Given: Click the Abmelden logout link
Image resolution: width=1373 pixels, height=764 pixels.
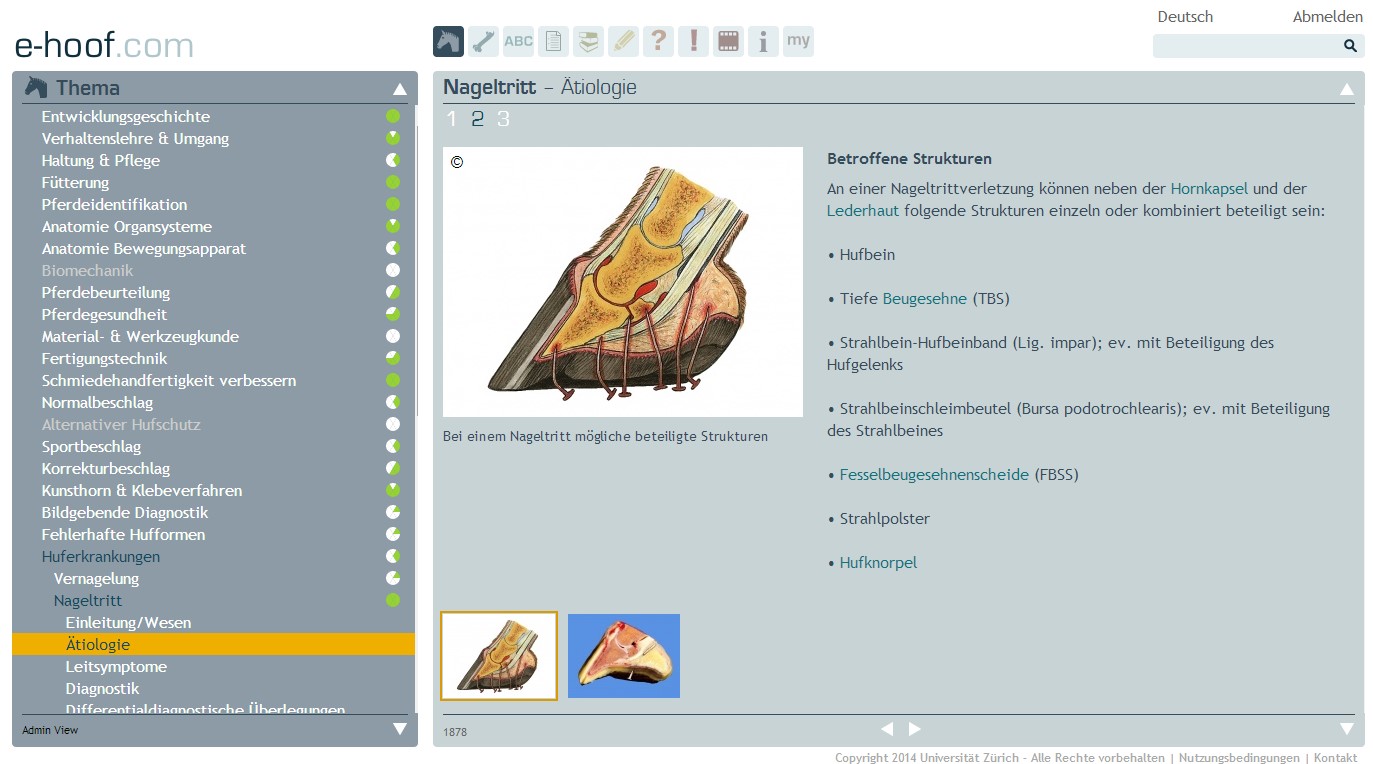Looking at the screenshot, I should 1327,17.
